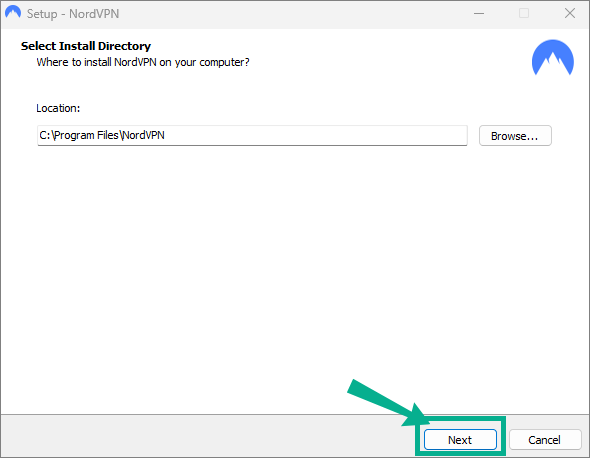Cancel the NordVPN installation

(x=545, y=440)
